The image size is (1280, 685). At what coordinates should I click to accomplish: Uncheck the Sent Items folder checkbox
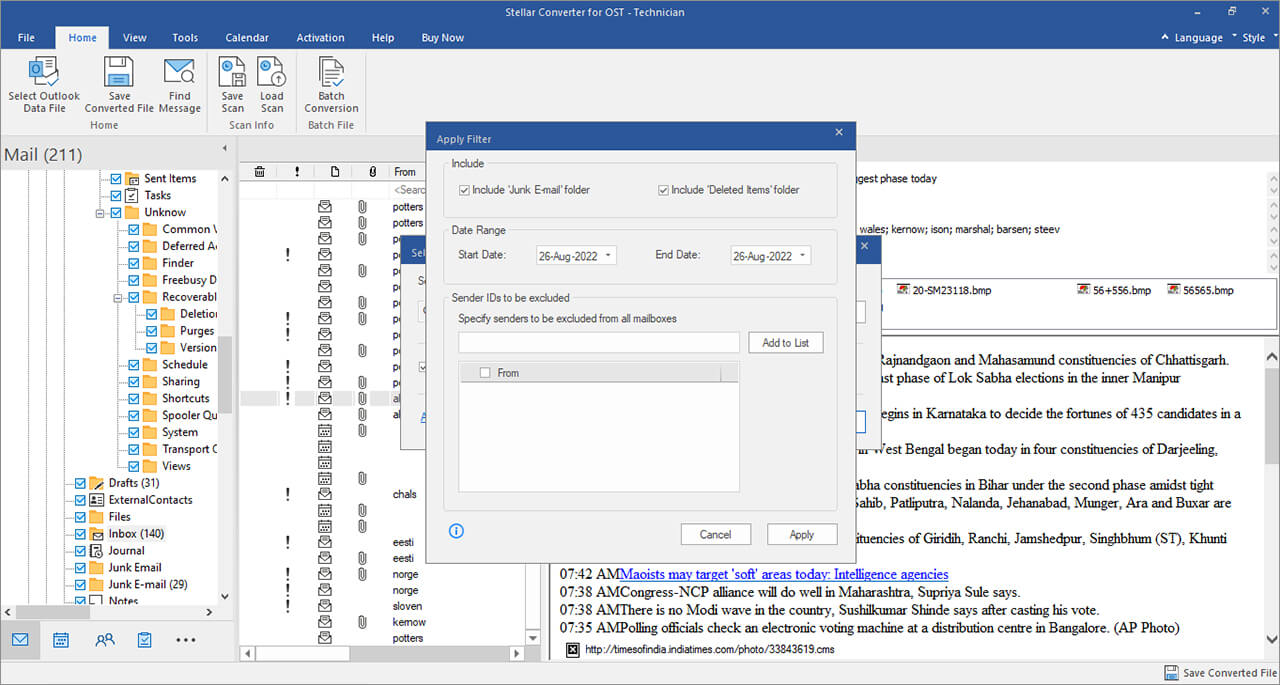point(116,179)
